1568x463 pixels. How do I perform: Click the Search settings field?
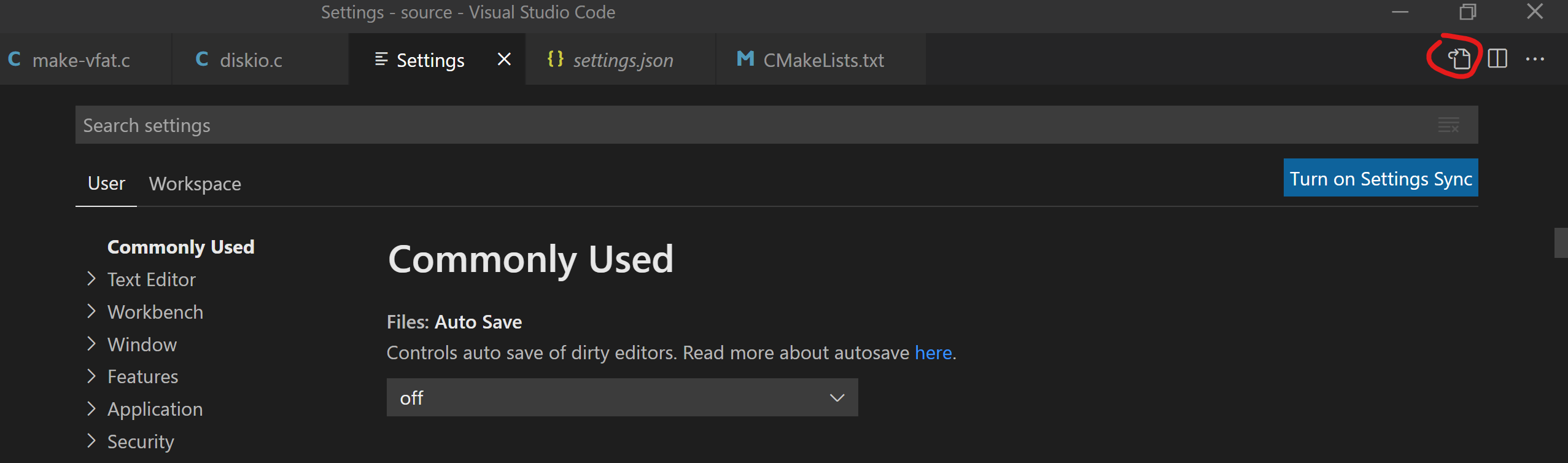[x=777, y=125]
